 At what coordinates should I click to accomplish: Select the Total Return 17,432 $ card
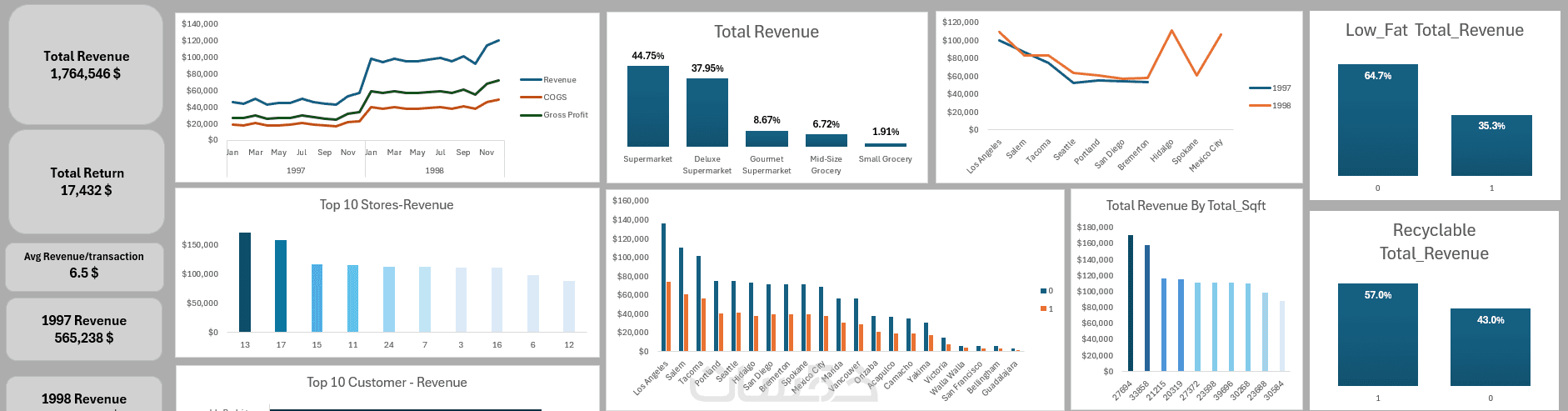click(87, 182)
